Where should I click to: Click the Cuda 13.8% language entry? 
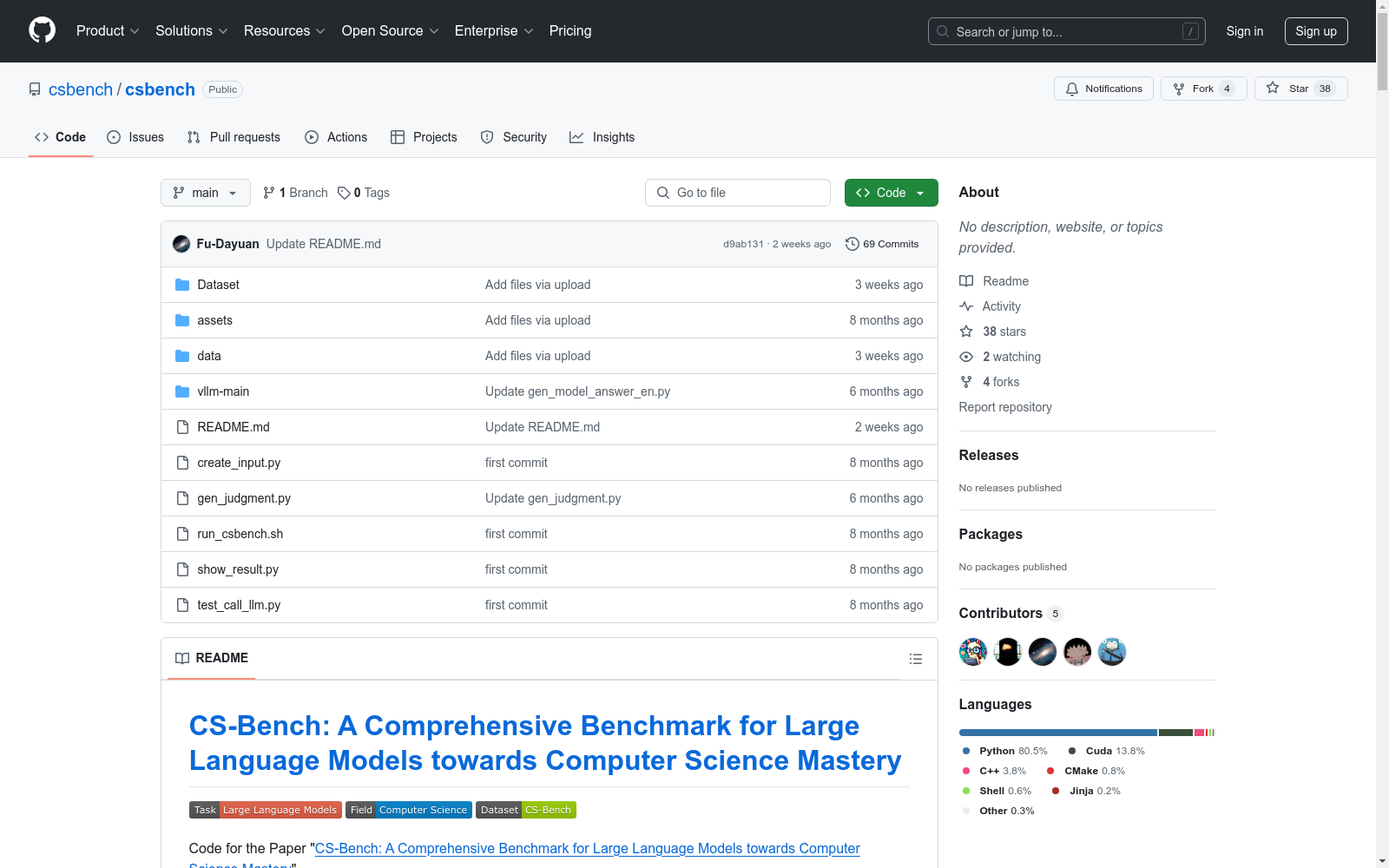[1107, 751]
